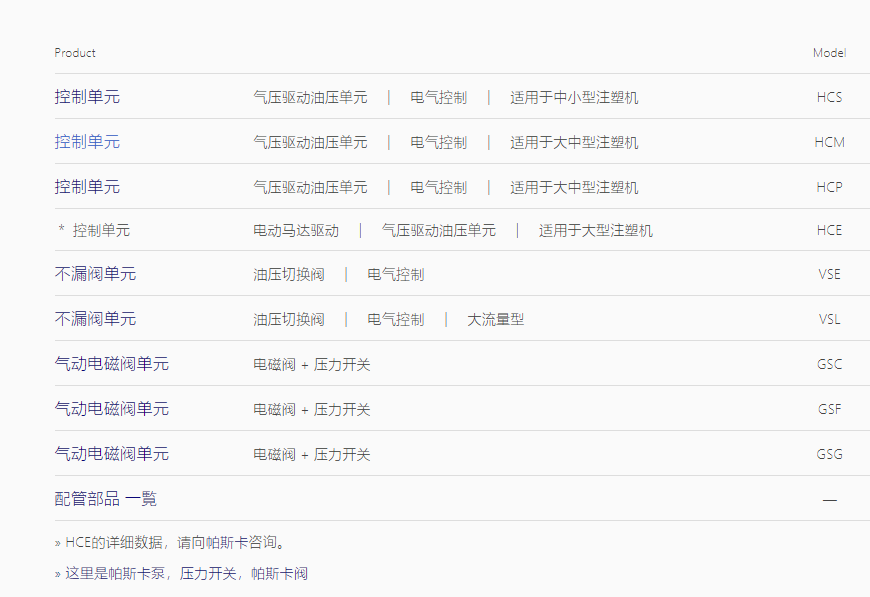This screenshot has height=597, width=870.
Task: Click the 帕斯卡阀 footer link
Action: point(279,574)
